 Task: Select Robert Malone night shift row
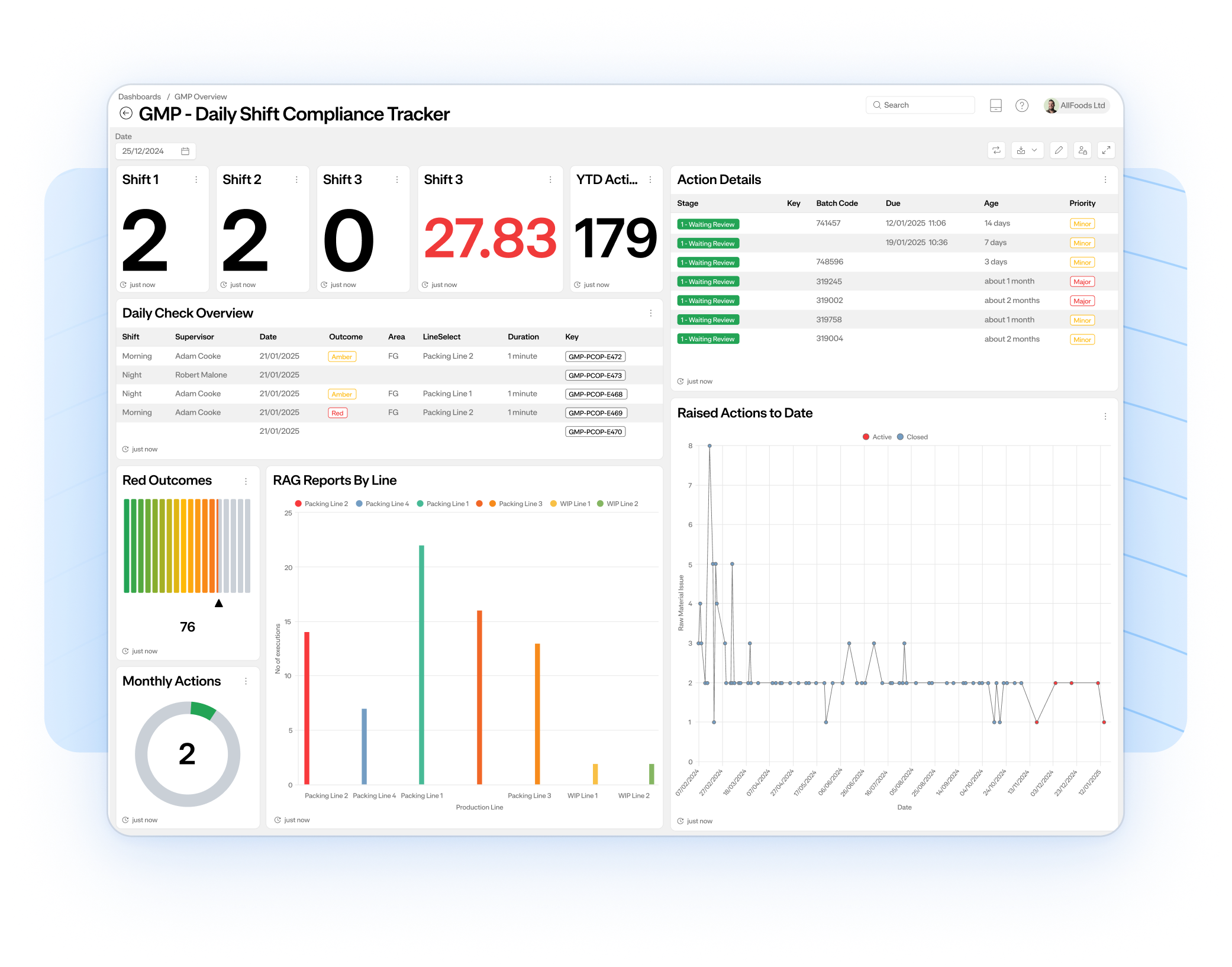pos(389,375)
